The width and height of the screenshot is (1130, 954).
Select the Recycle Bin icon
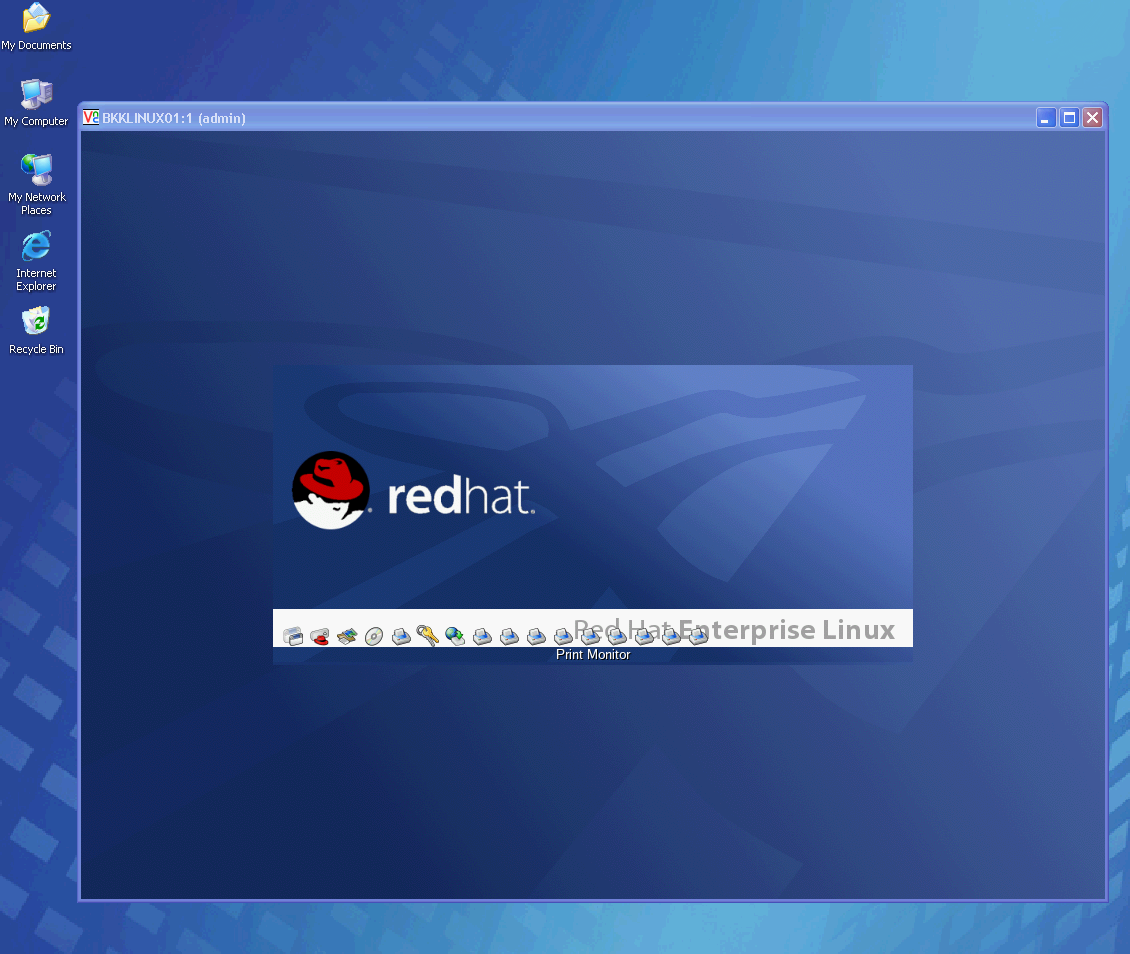(x=36, y=331)
